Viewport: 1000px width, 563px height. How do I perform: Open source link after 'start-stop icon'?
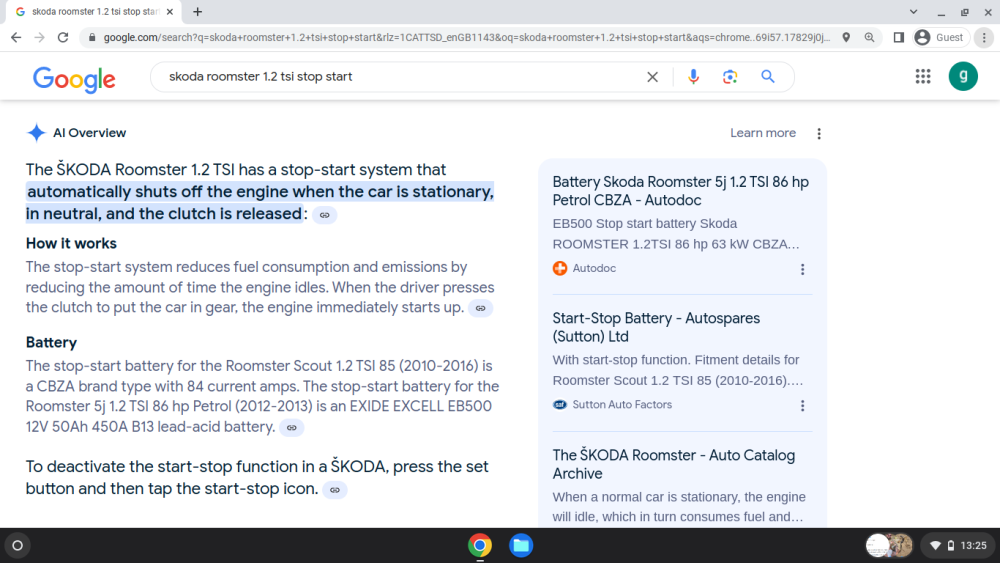[x=335, y=490]
